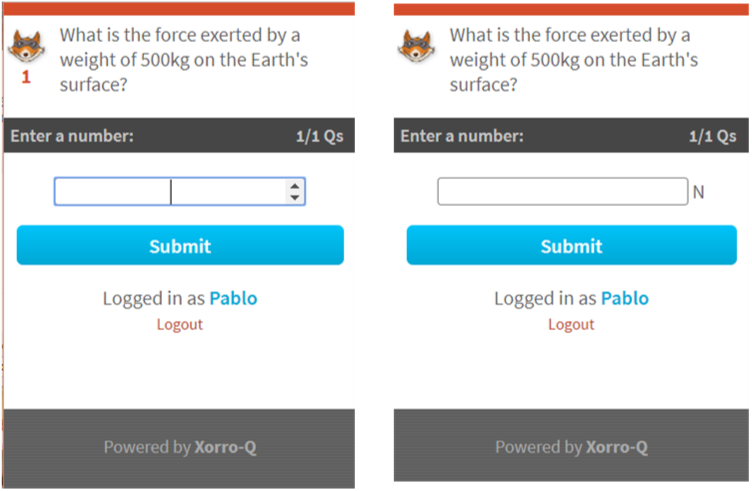Open Xorro-Q link in right footer
Screen dimensions: 752x491
click(x=617, y=447)
